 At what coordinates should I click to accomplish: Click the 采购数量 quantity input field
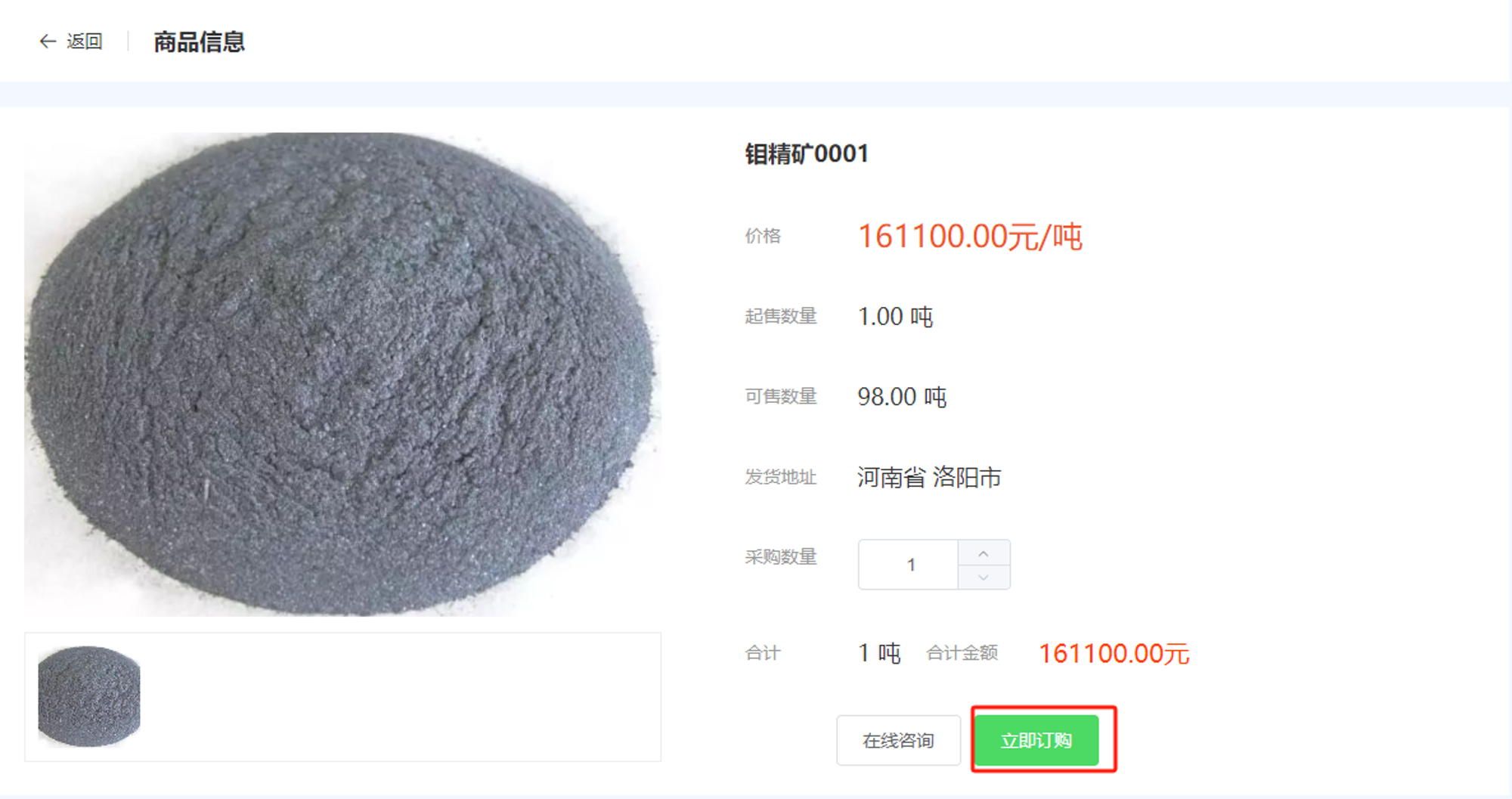(909, 565)
